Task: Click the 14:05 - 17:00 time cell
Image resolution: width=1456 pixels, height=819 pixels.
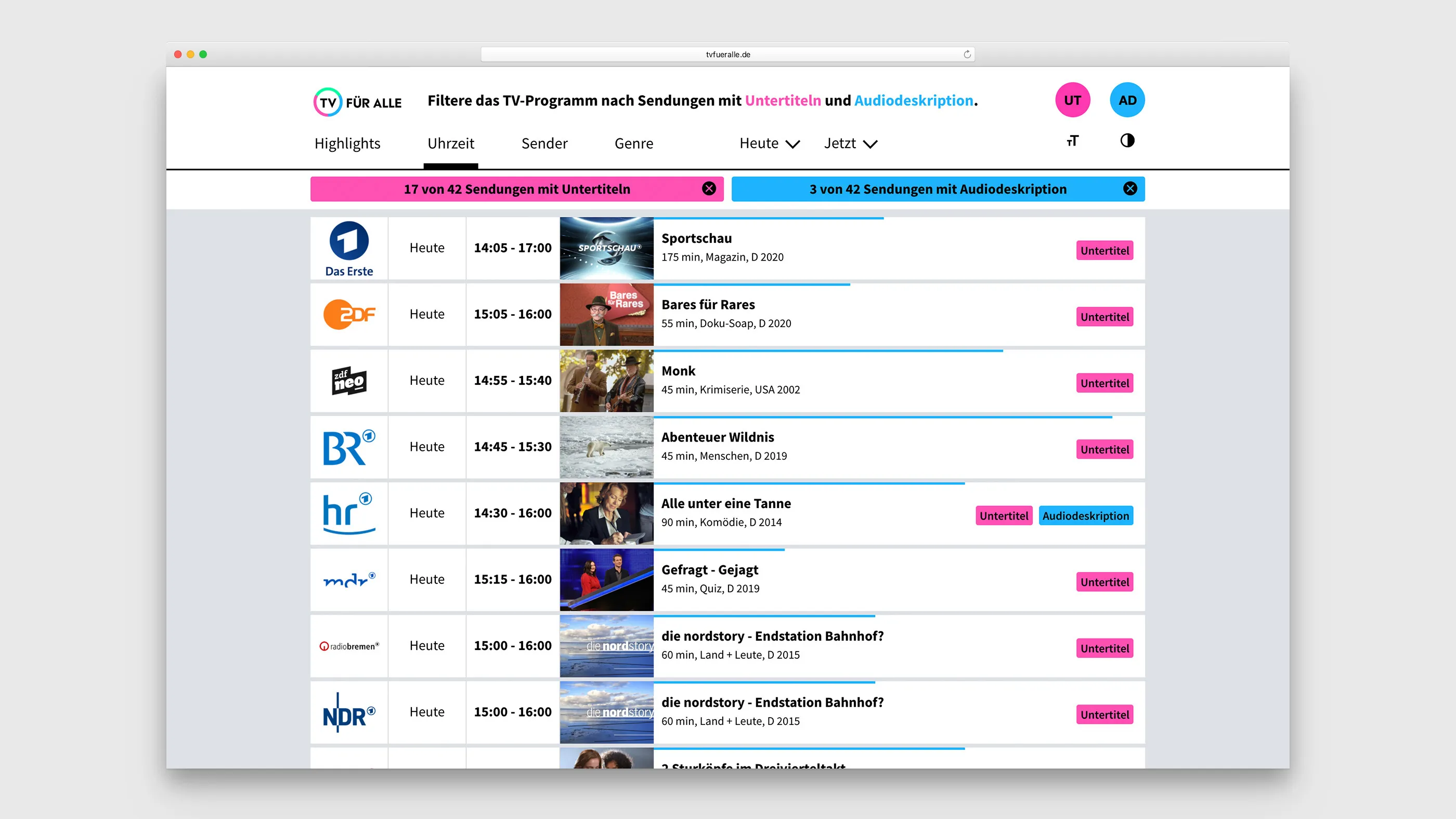Action: (x=513, y=248)
